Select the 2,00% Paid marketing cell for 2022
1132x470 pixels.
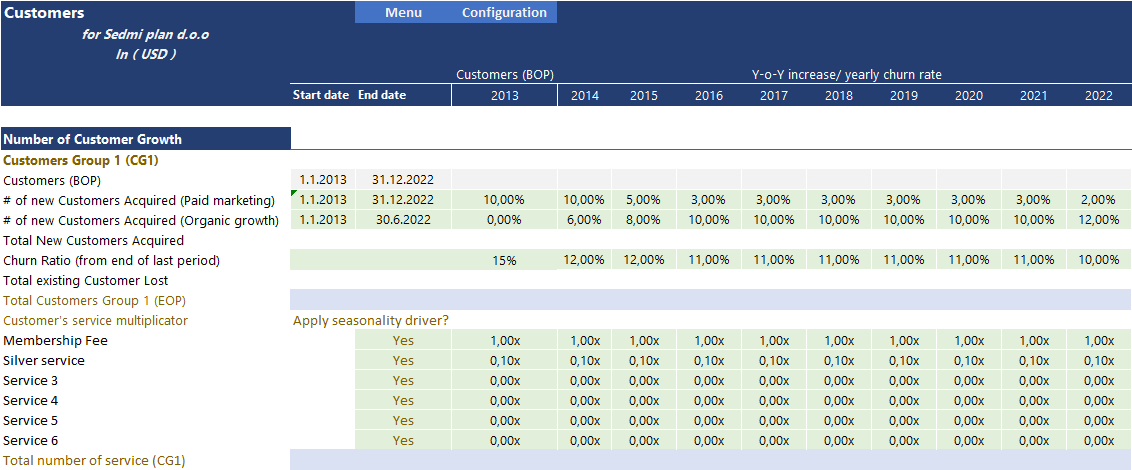click(1098, 200)
